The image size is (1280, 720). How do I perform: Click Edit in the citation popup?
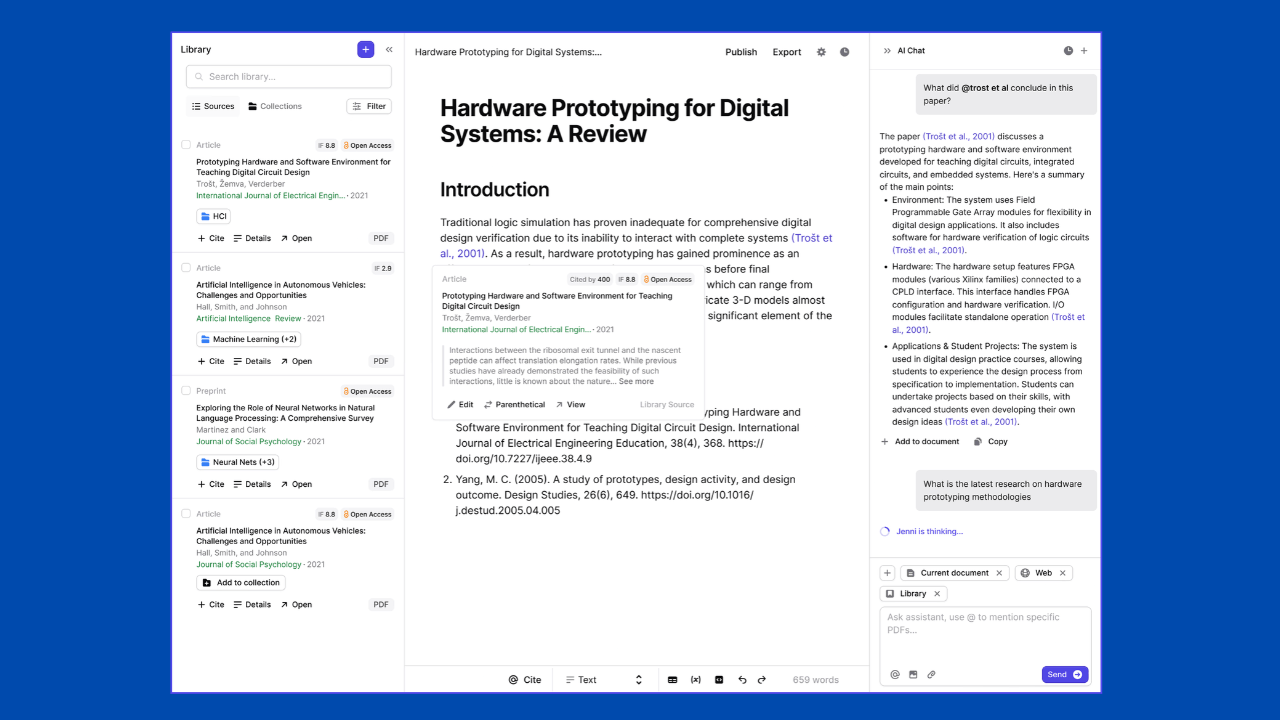pyautogui.click(x=460, y=405)
